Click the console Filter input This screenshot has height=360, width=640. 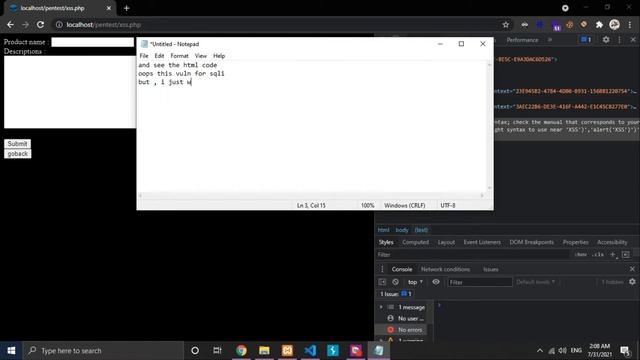(480, 282)
